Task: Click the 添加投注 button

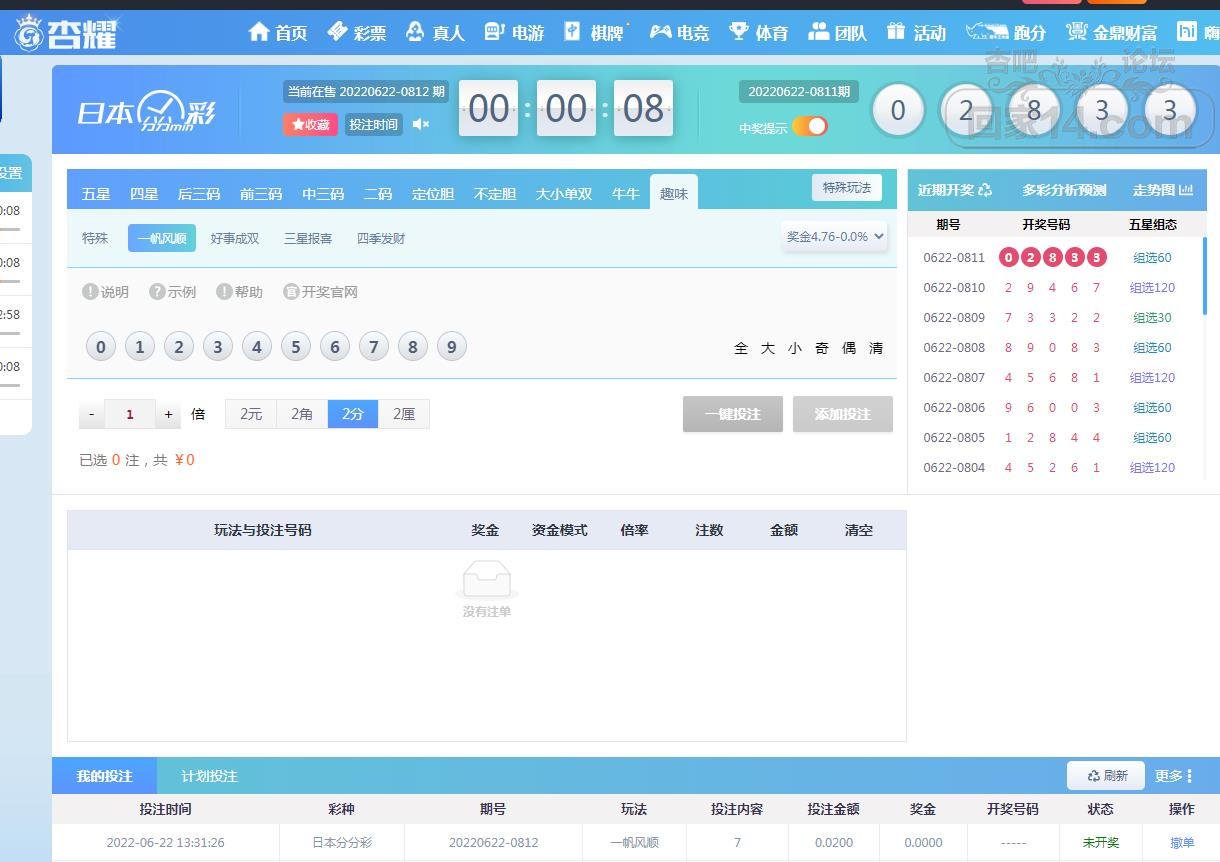Action: tap(842, 414)
